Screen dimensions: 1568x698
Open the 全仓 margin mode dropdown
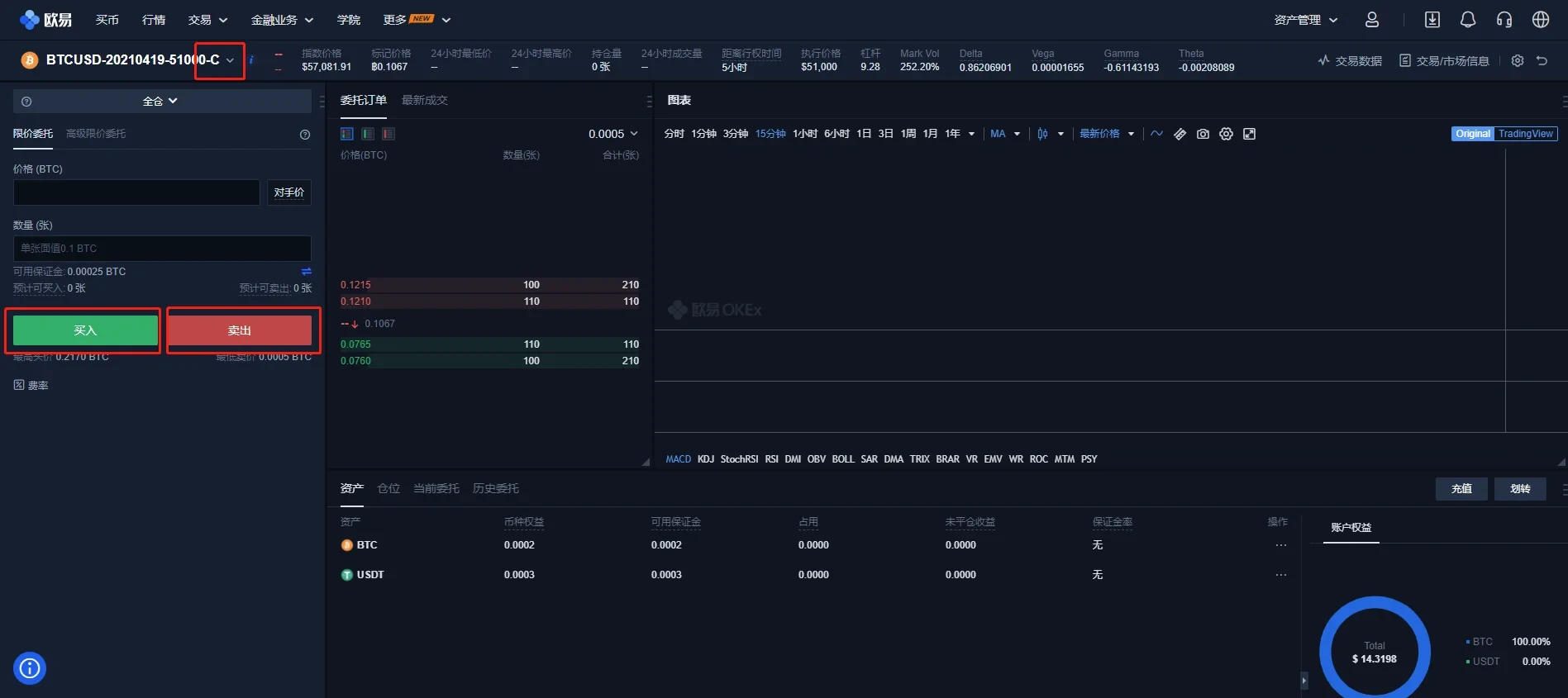pos(160,101)
